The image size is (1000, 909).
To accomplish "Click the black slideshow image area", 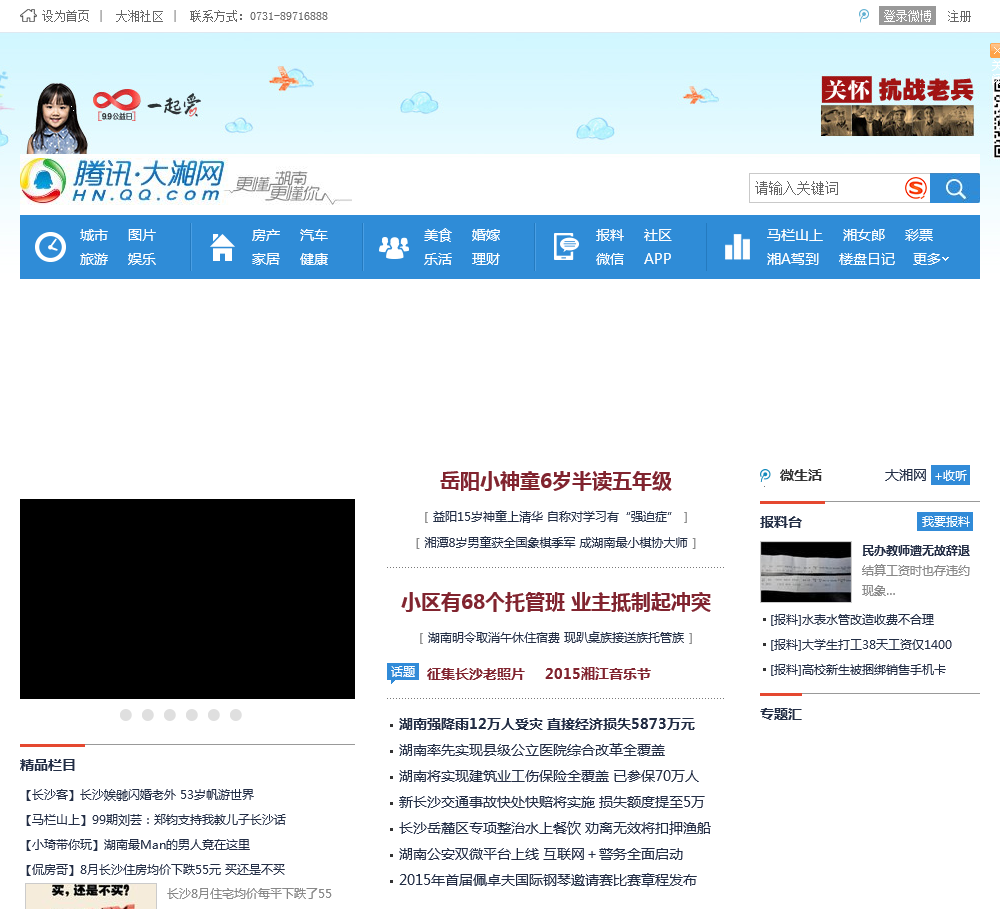I will point(188,599).
